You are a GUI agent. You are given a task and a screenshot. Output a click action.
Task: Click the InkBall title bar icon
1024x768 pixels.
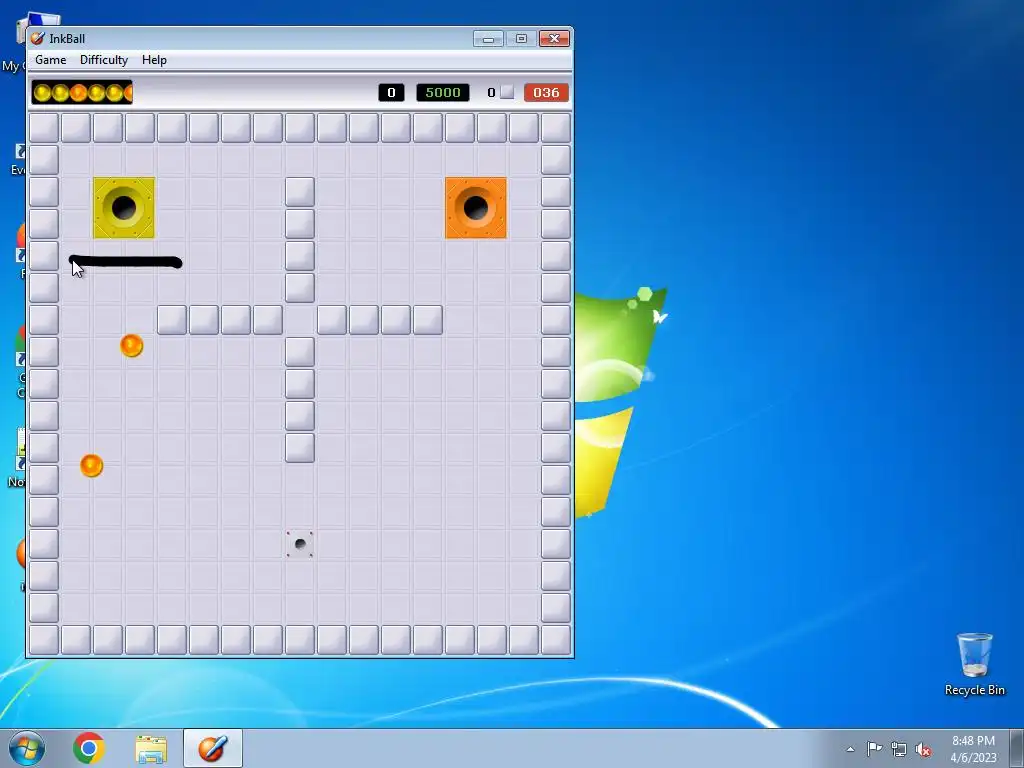[38, 39]
